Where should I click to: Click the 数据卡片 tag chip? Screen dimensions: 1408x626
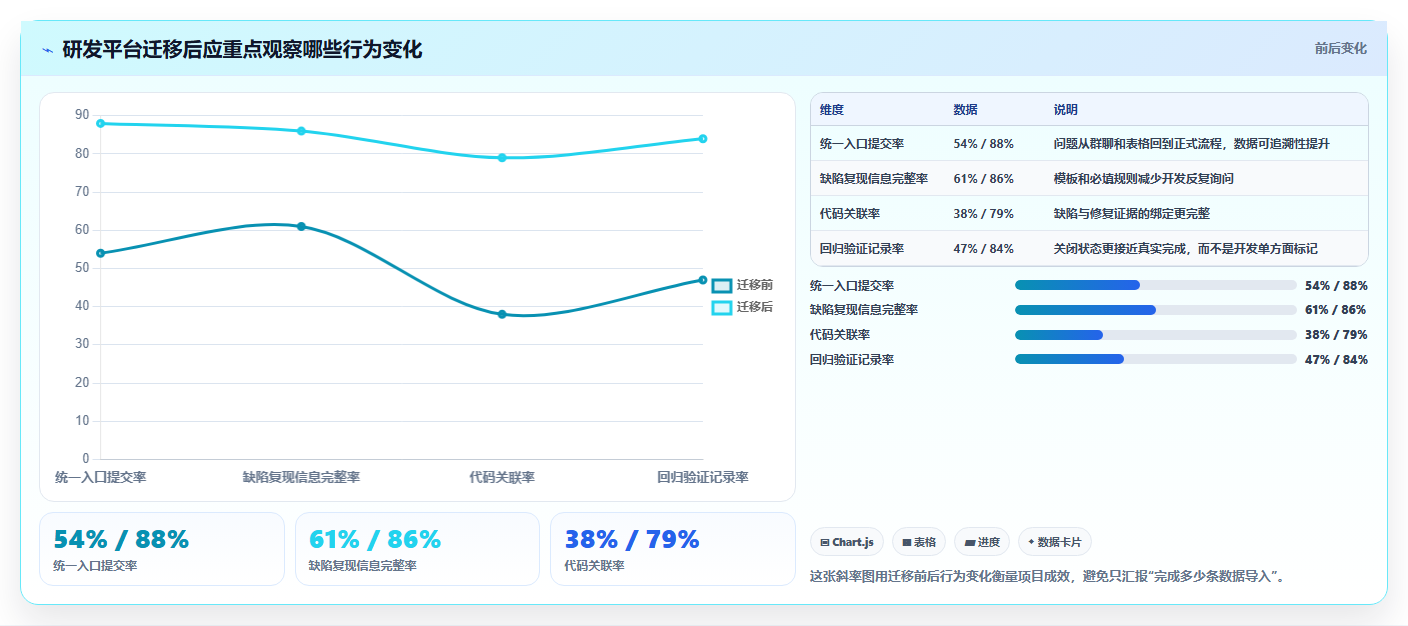[x=1055, y=542]
